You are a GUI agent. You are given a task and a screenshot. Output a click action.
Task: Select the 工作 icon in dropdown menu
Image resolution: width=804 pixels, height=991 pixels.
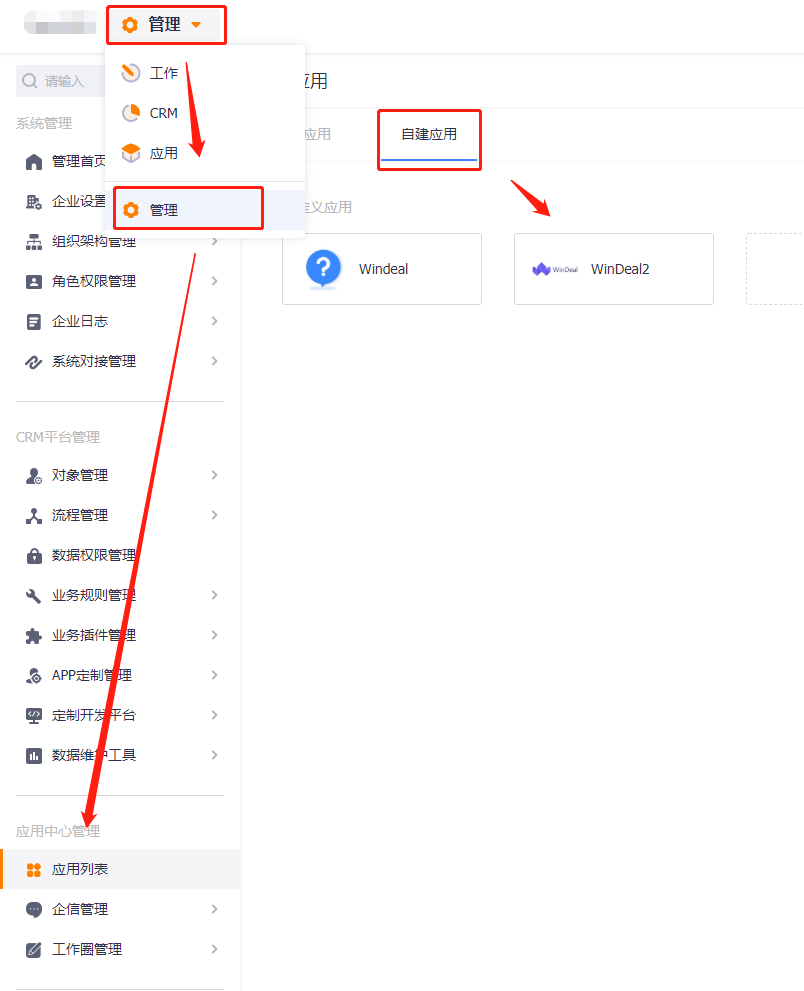coord(130,73)
